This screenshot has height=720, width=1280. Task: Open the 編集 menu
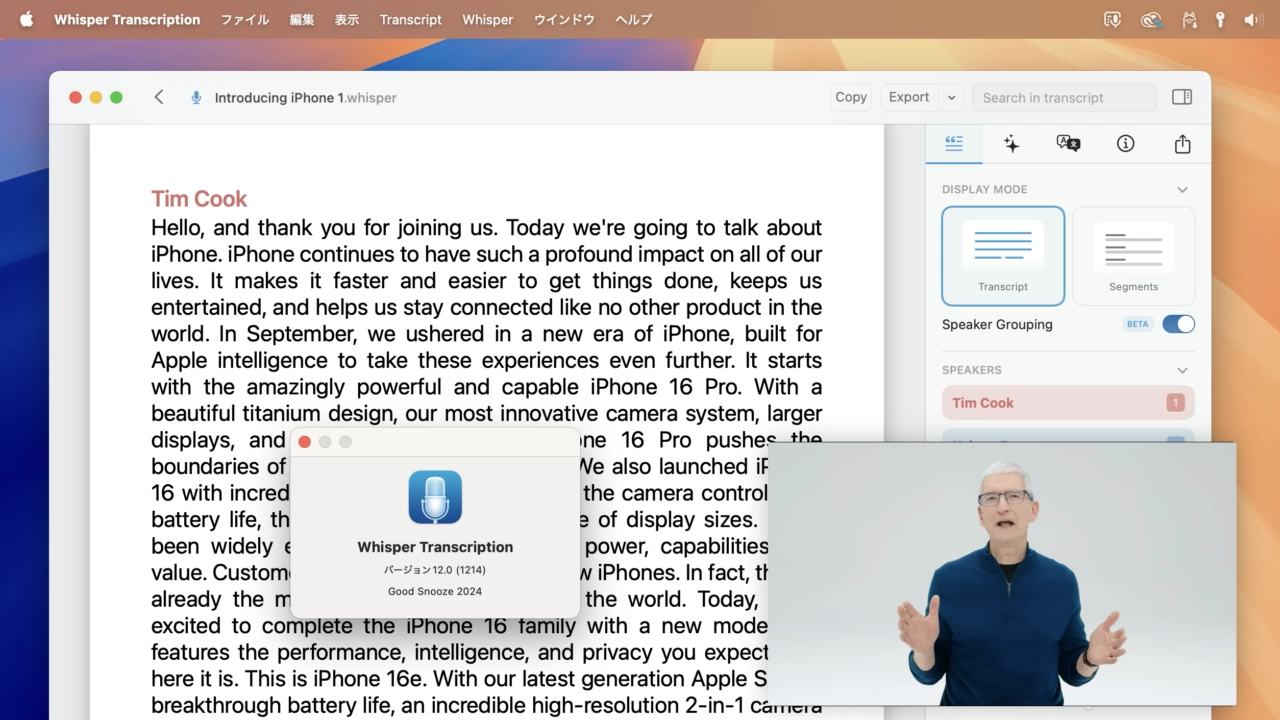coord(302,19)
